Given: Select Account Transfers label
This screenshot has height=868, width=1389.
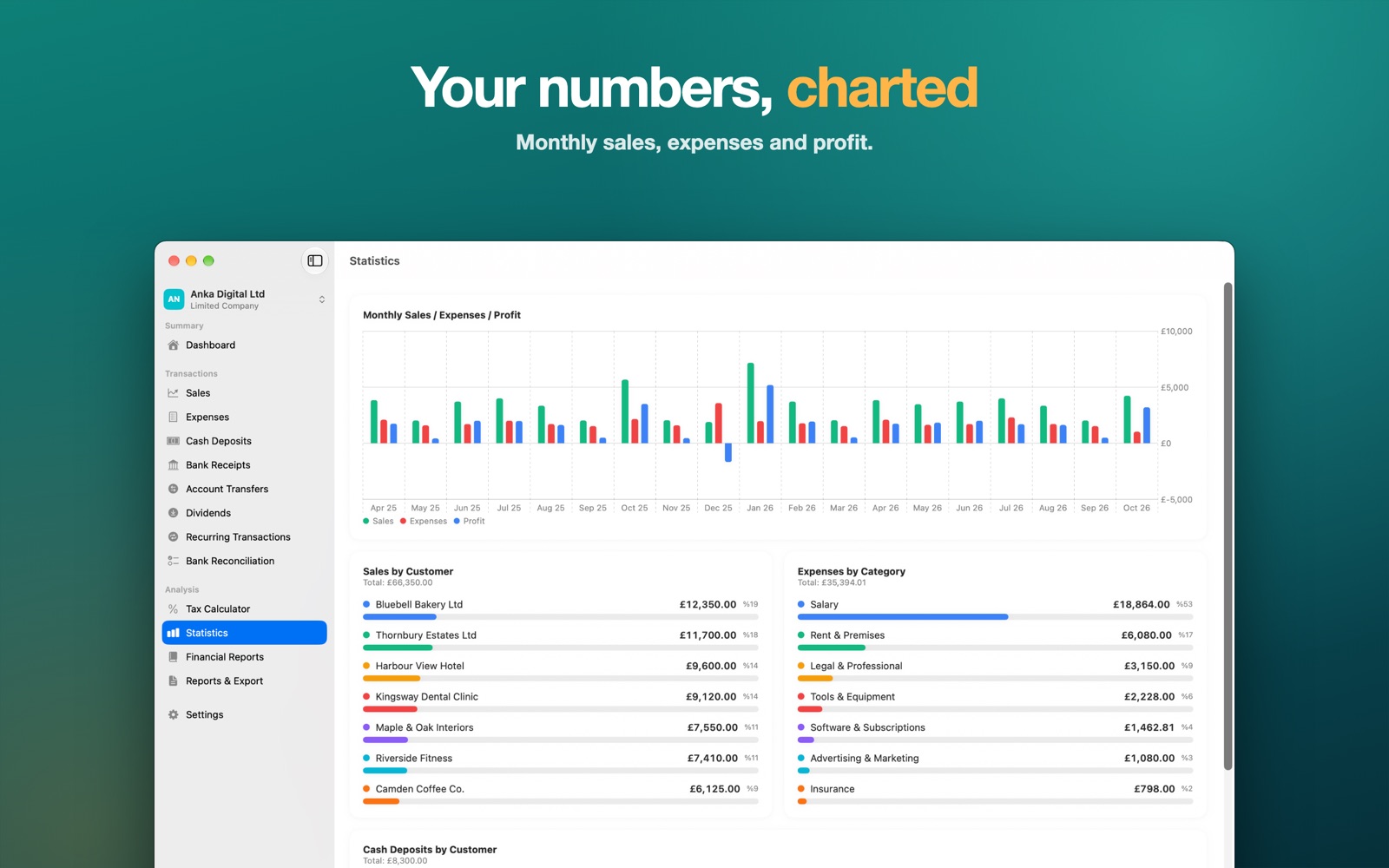Looking at the screenshot, I should coord(227,490).
